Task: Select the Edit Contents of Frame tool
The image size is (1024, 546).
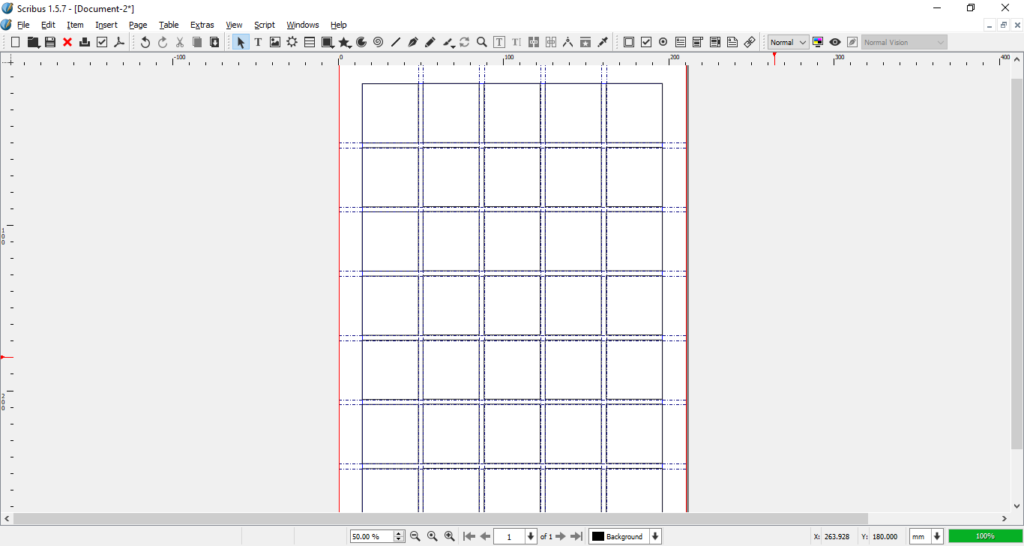Action: [499, 42]
